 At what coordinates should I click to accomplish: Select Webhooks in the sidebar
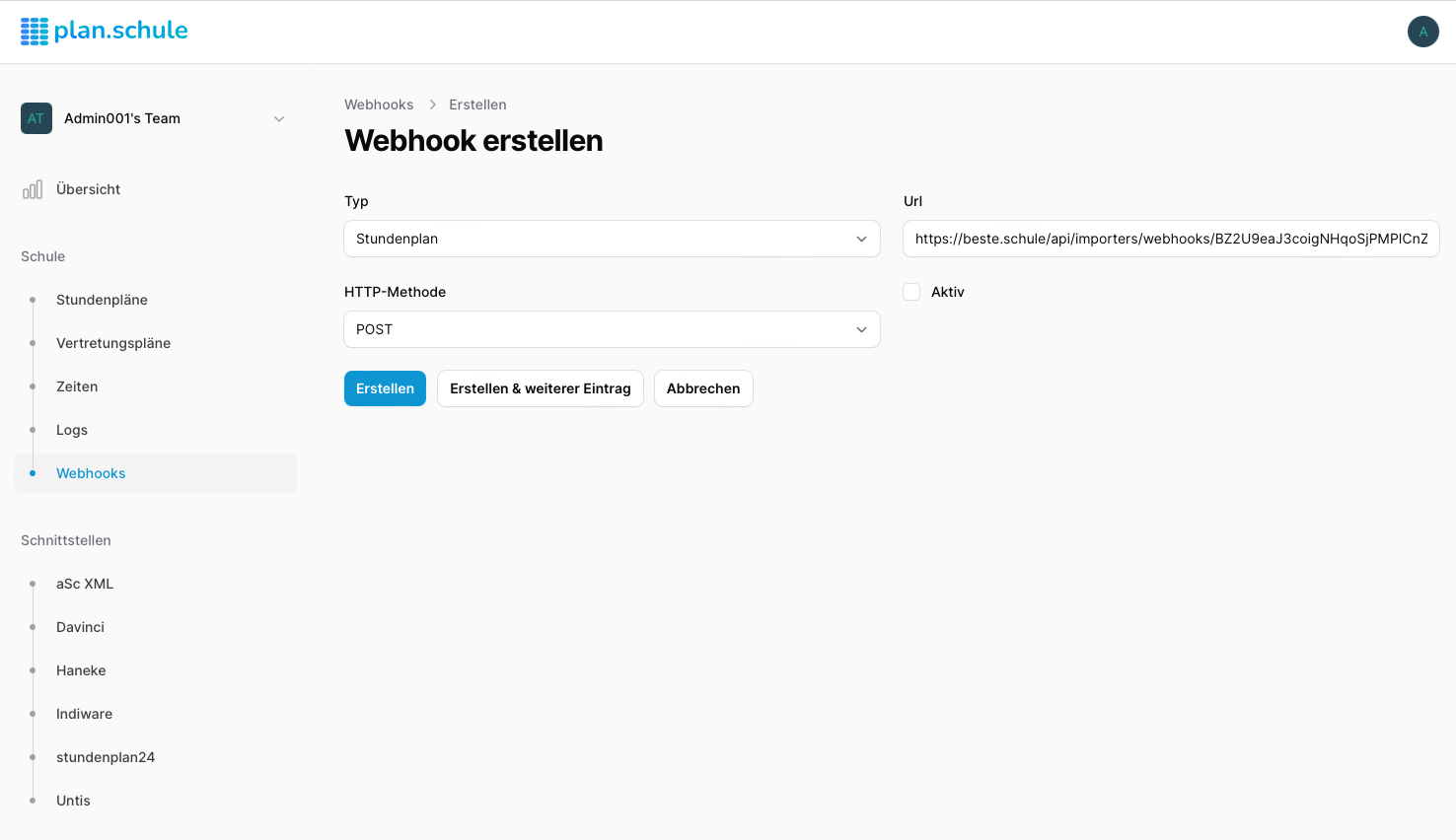[x=155, y=473]
